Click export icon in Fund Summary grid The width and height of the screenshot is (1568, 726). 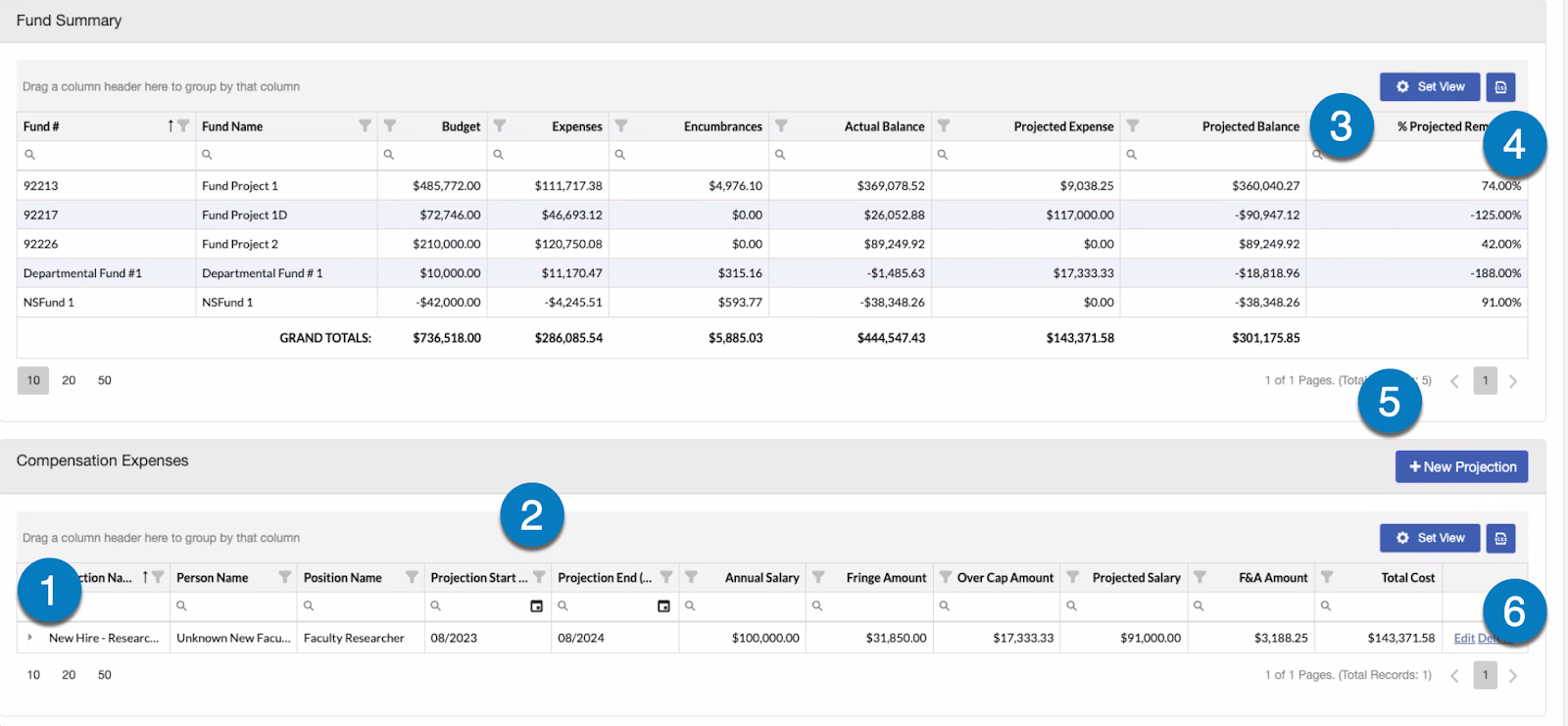1500,87
